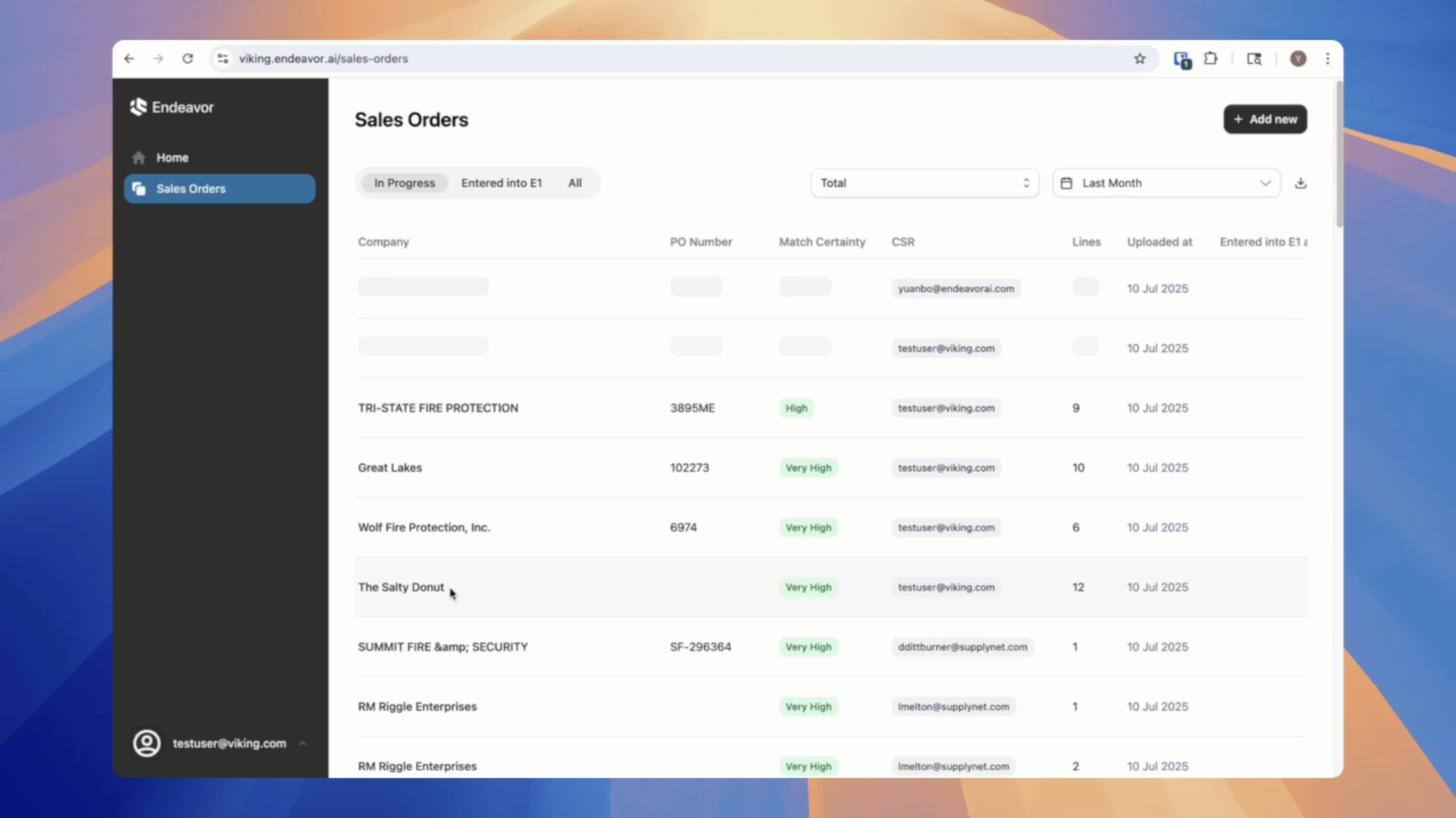
Task: Reload the page with refresh icon
Action: tap(188, 59)
